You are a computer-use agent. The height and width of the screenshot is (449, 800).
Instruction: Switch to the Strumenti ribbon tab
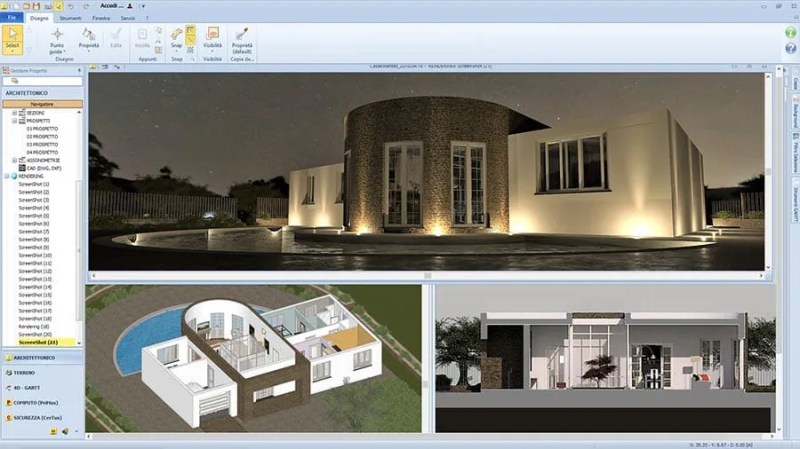pyautogui.click(x=70, y=18)
